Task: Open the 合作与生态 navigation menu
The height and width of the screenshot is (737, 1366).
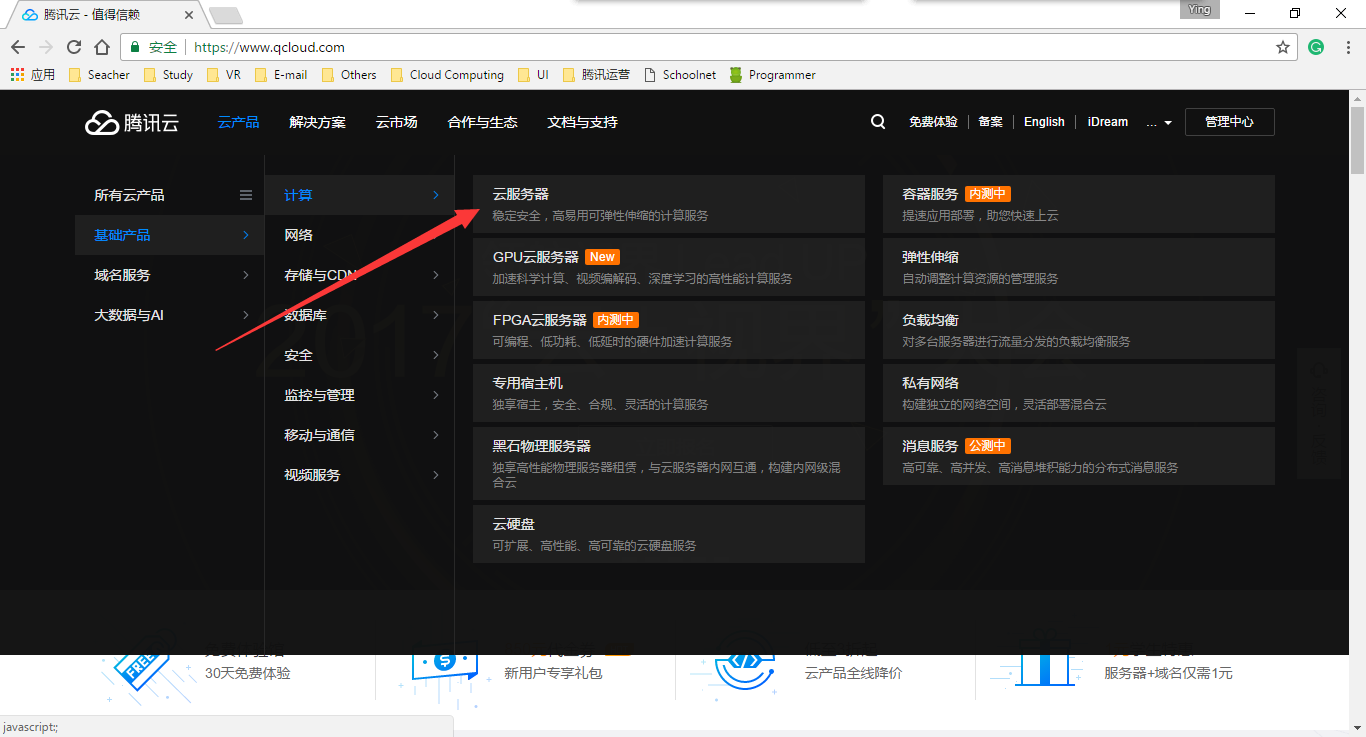Action: pos(482,122)
